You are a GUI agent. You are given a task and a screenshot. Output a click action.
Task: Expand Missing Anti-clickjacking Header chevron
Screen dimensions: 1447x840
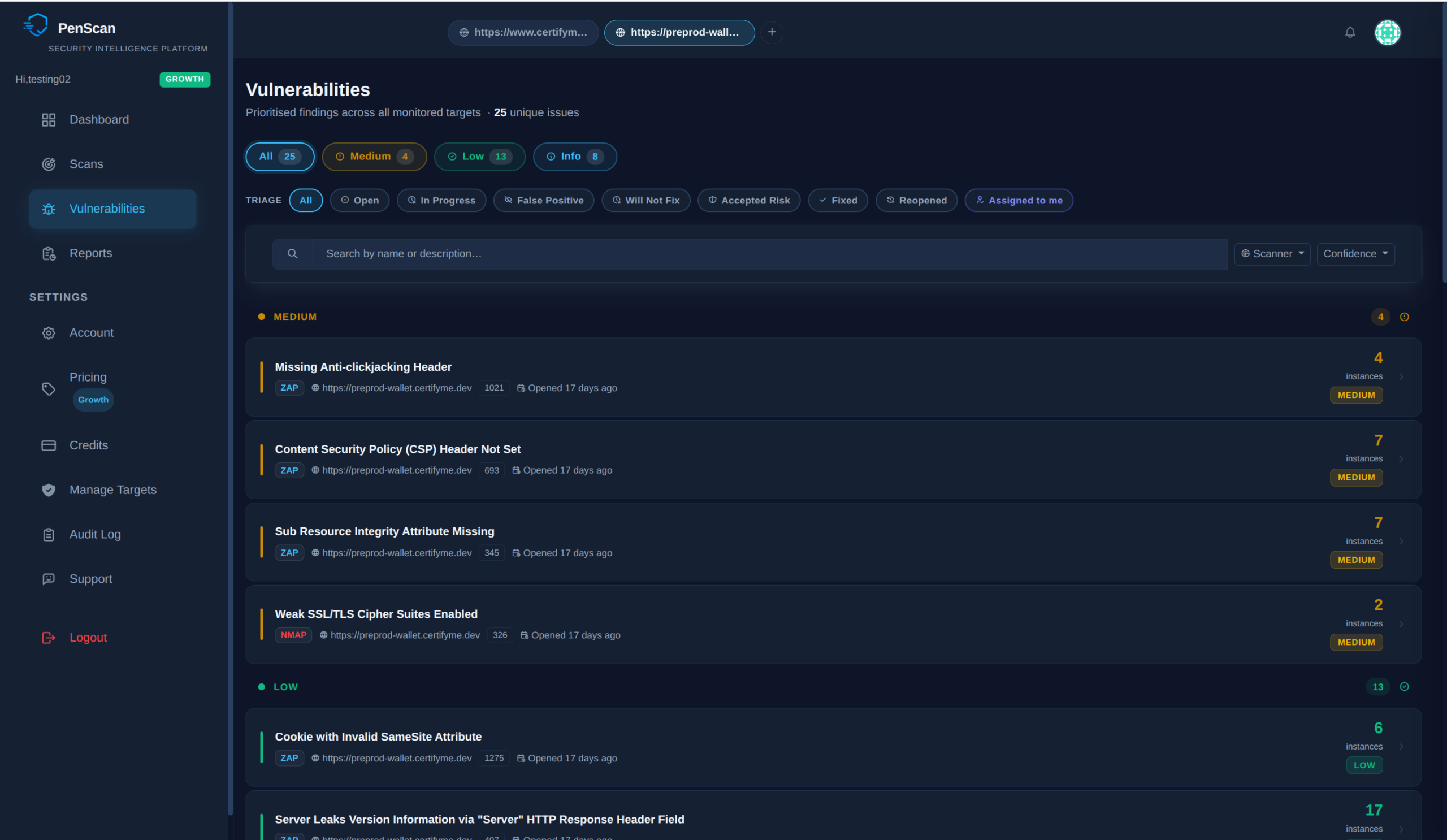pos(1401,376)
